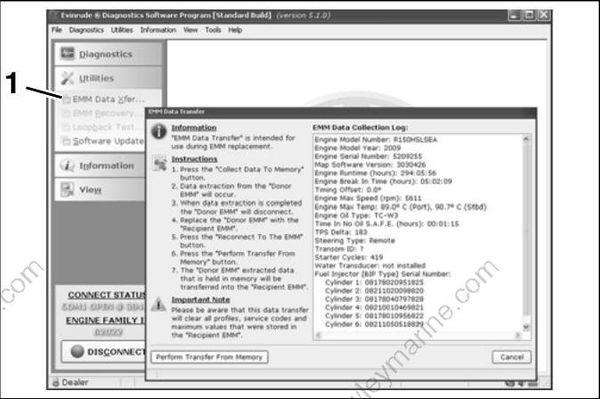Open the Information menu in menu bar
Image resolution: width=600 pixels, height=399 pixels.
pyautogui.click(x=158, y=30)
